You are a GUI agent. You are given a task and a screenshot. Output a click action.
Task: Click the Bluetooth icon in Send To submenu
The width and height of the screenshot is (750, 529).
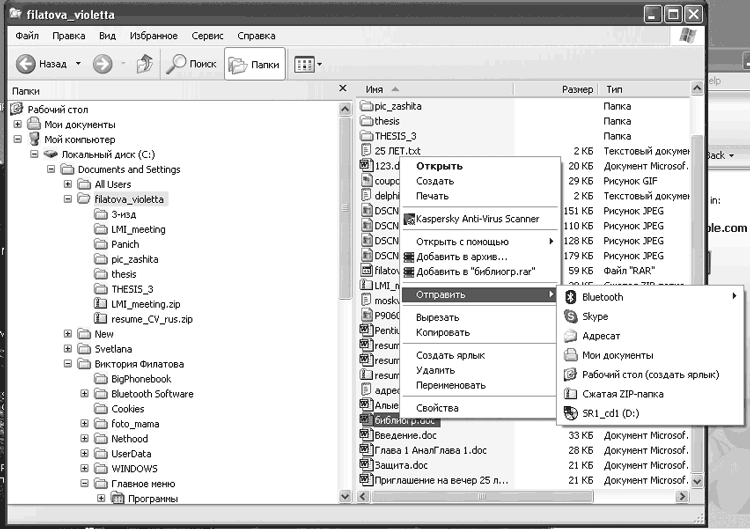coord(571,297)
